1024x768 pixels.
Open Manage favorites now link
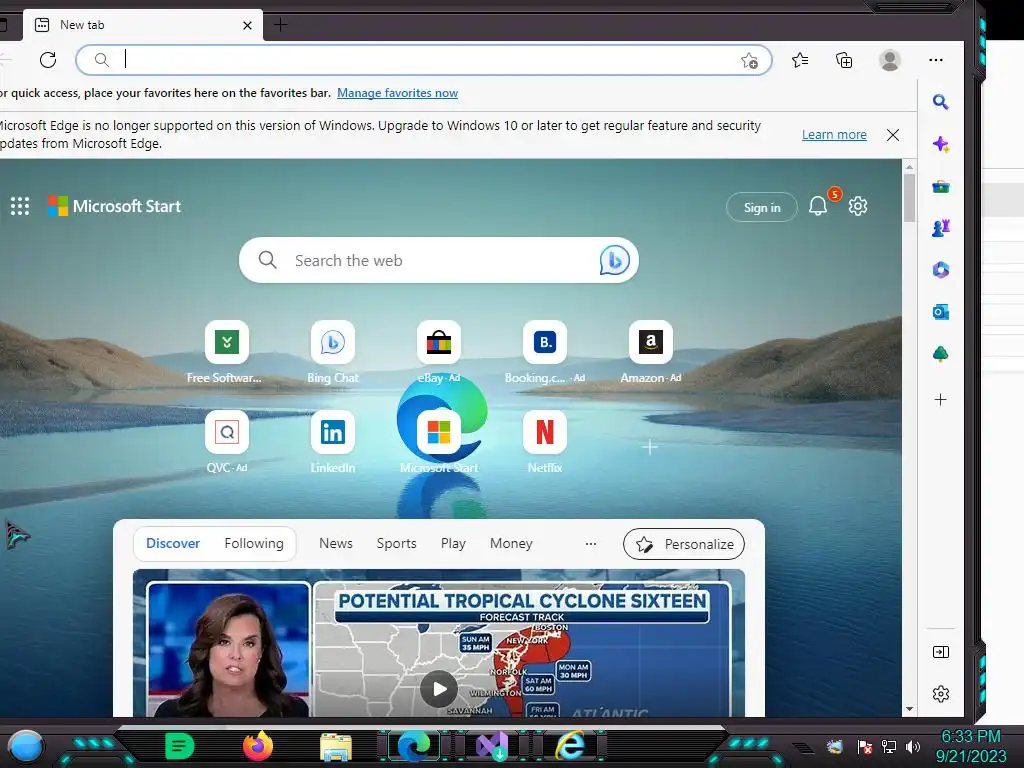[397, 93]
